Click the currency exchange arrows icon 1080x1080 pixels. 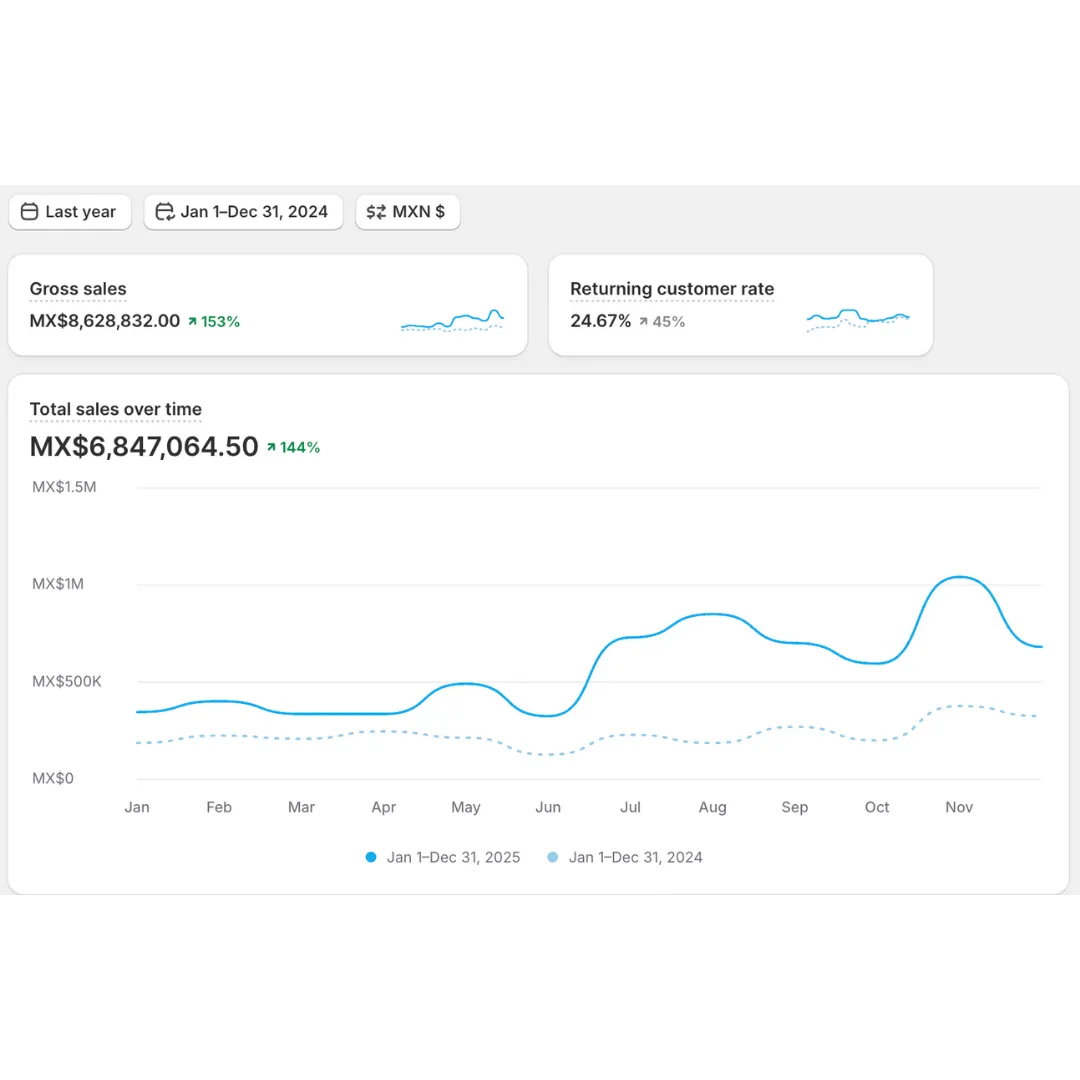tap(376, 212)
